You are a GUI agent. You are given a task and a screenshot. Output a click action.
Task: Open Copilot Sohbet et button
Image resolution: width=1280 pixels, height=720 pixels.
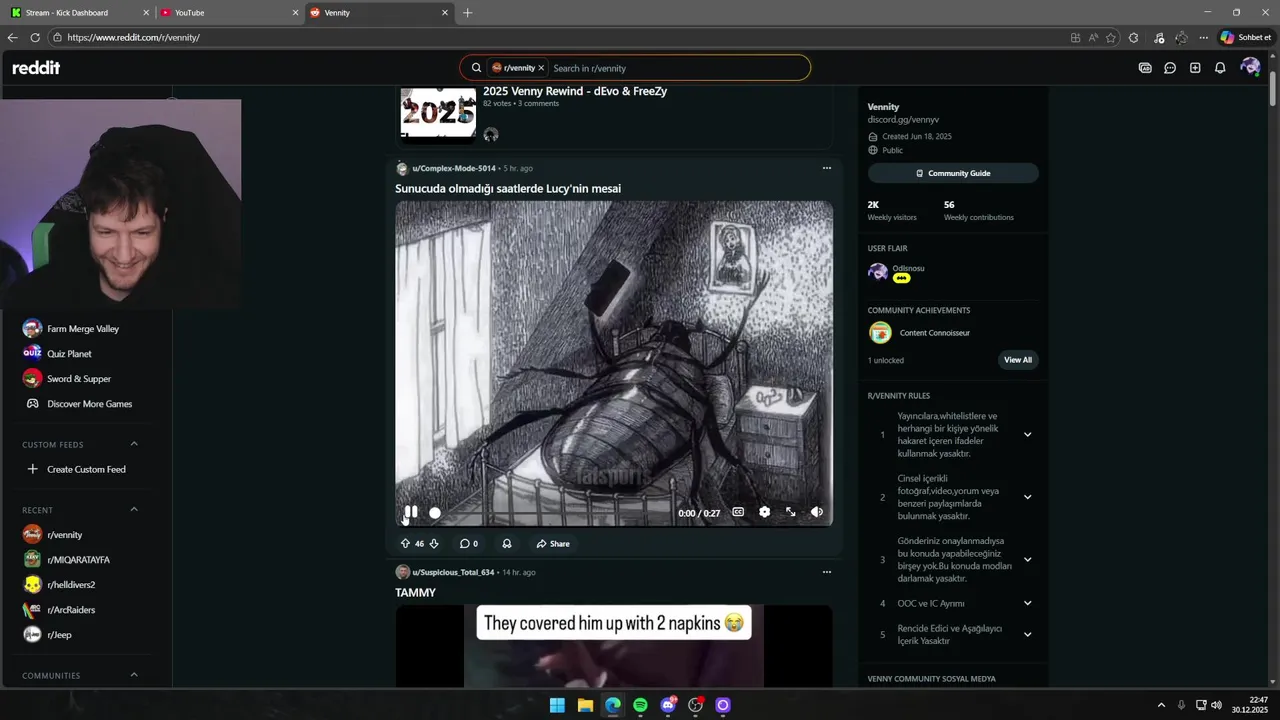pos(1245,38)
